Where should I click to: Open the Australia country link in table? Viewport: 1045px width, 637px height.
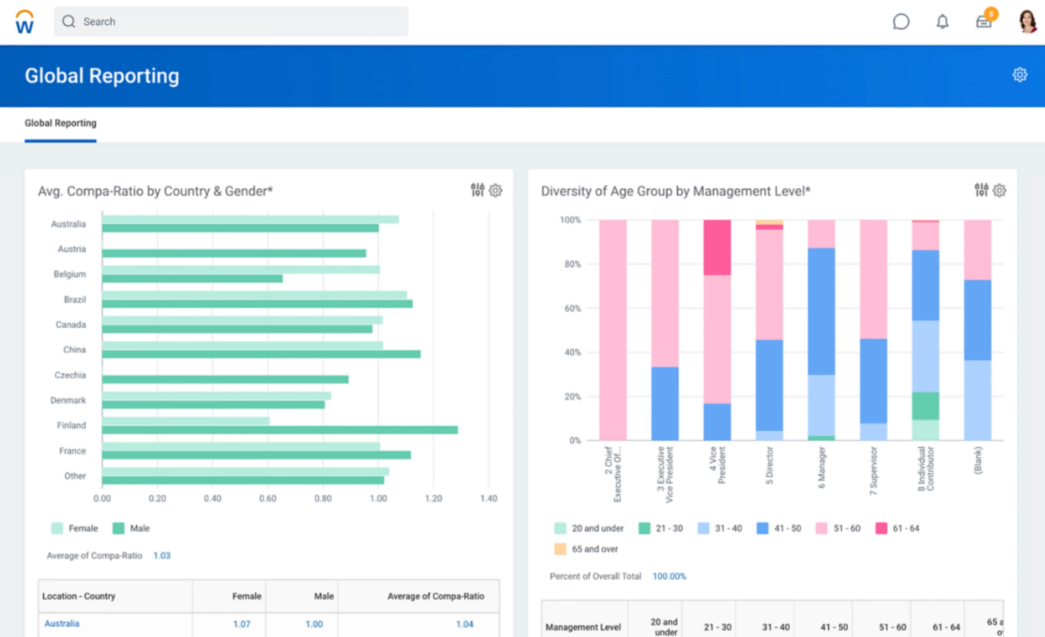pyautogui.click(x=62, y=624)
